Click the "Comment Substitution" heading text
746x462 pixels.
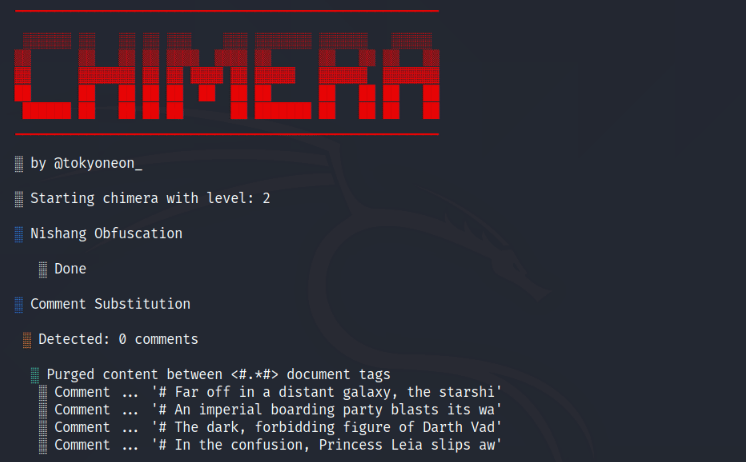(x=110, y=304)
